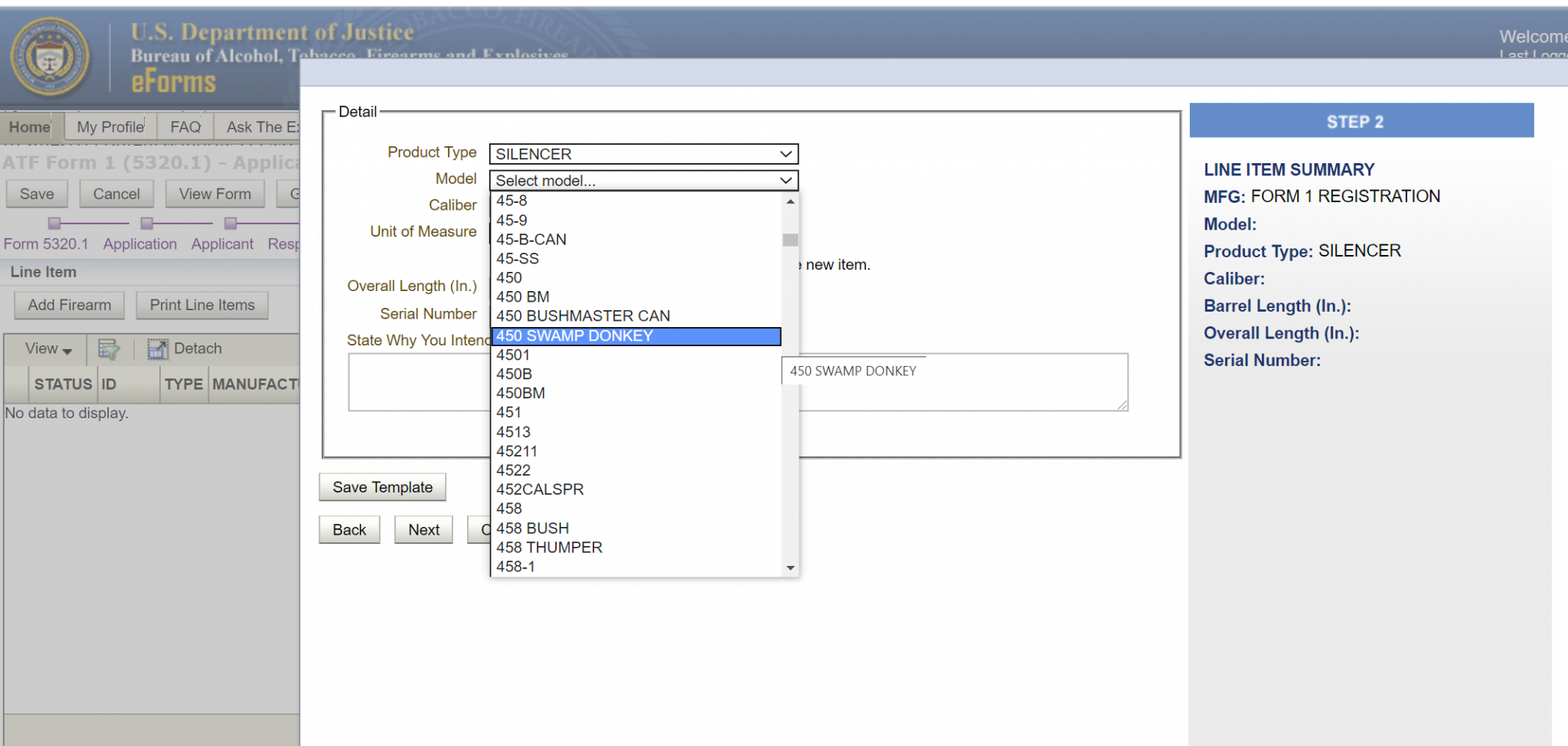Open the Home tab

pos(30,127)
